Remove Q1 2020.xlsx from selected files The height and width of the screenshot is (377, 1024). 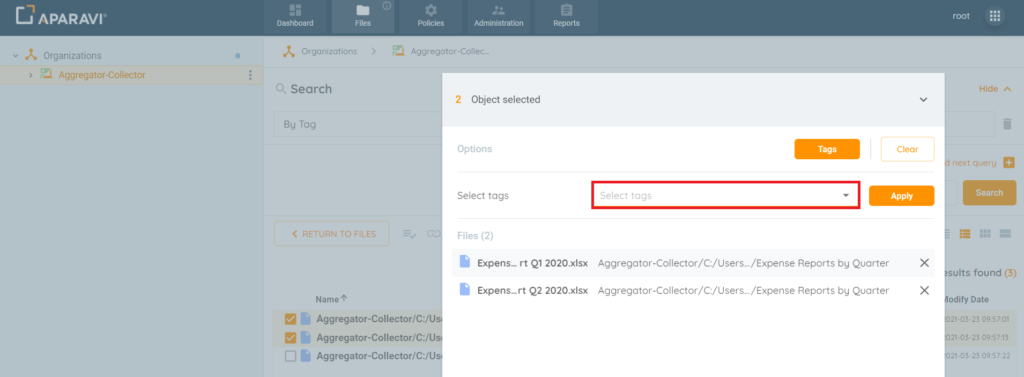(x=924, y=263)
